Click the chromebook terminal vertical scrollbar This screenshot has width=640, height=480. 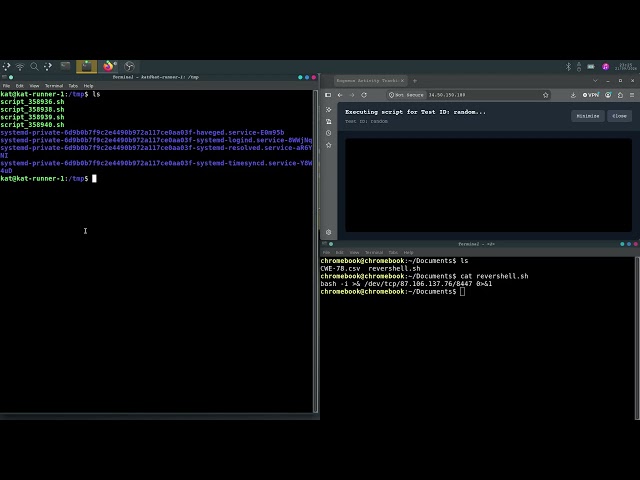(637, 338)
